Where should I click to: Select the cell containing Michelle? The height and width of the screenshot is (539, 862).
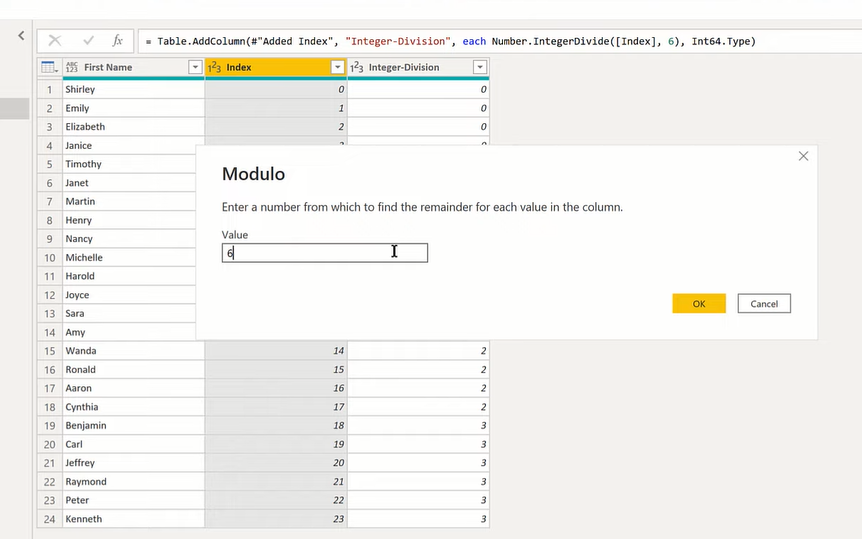pyautogui.click(x=129, y=257)
